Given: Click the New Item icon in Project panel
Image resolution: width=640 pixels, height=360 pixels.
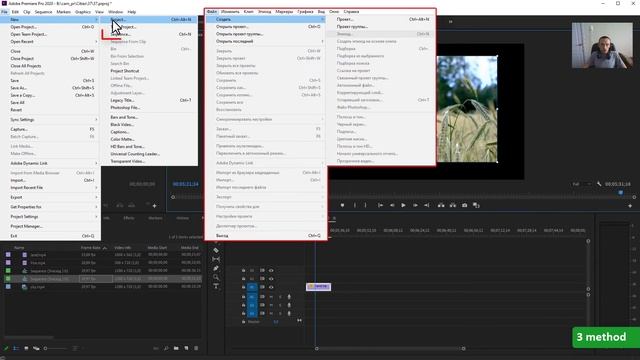Looking at the screenshot, I should [x=186, y=348].
